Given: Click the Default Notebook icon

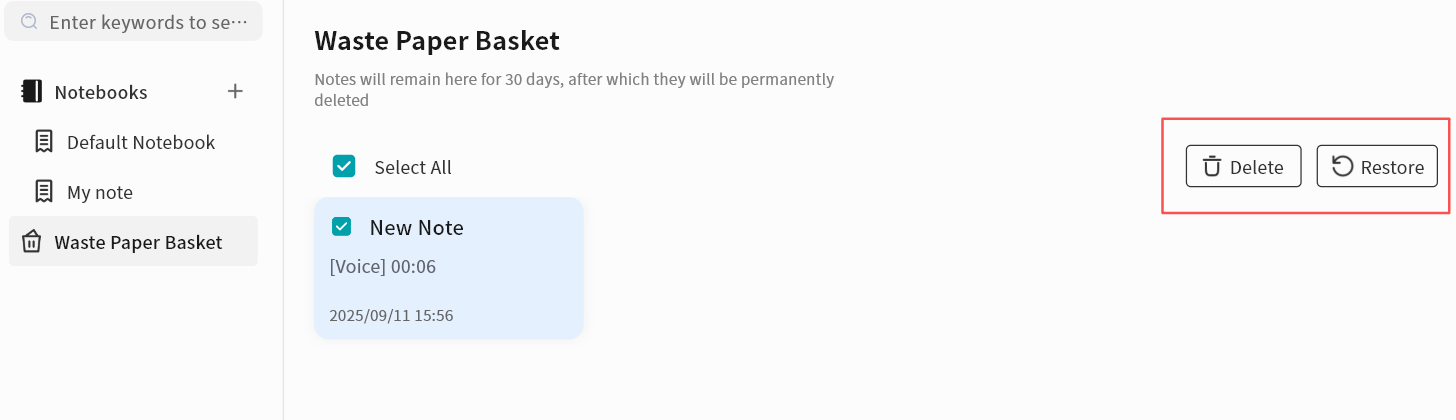Looking at the screenshot, I should click(x=44, y=142).
